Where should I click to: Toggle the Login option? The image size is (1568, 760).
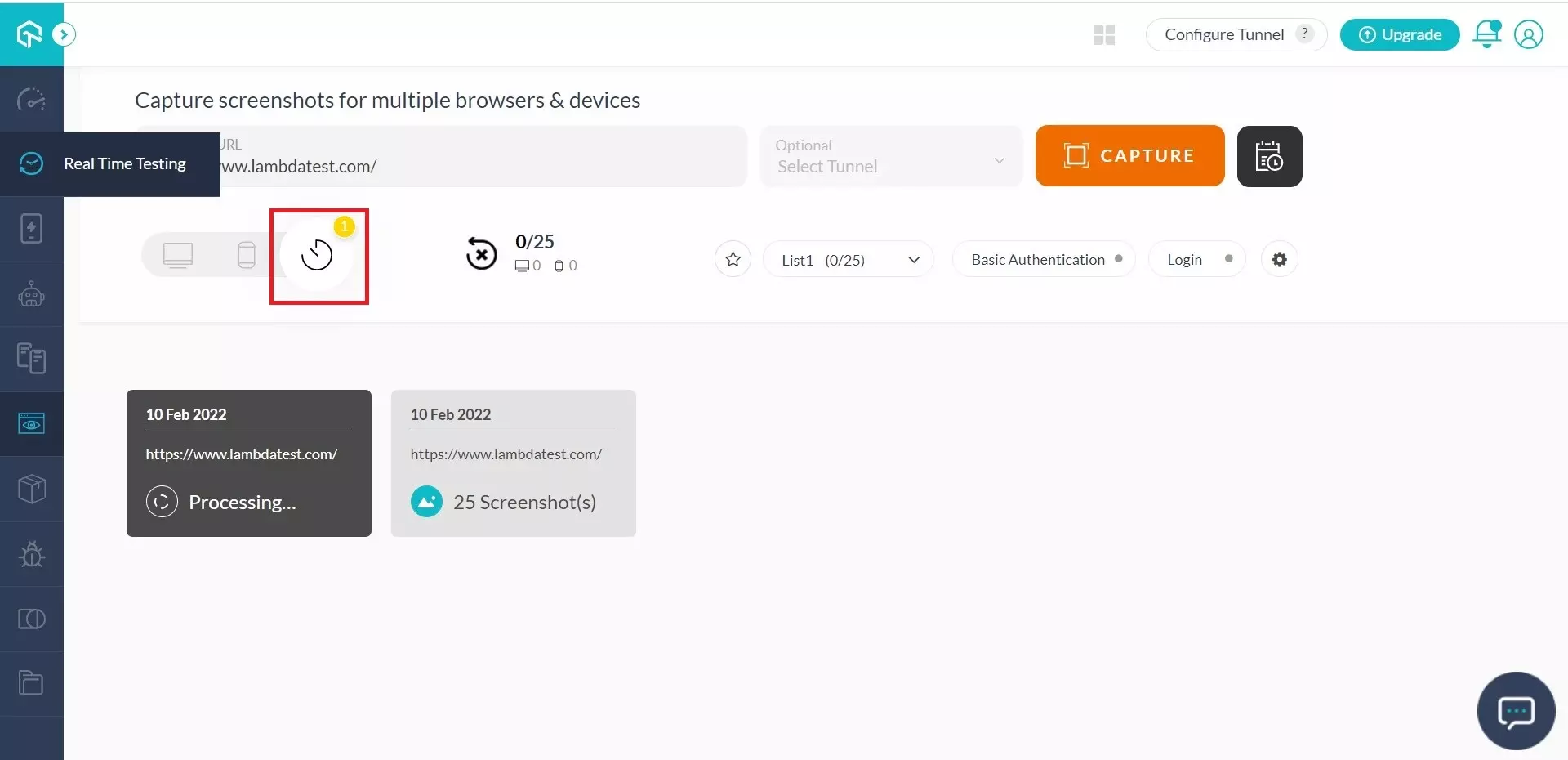[1196, 260]
